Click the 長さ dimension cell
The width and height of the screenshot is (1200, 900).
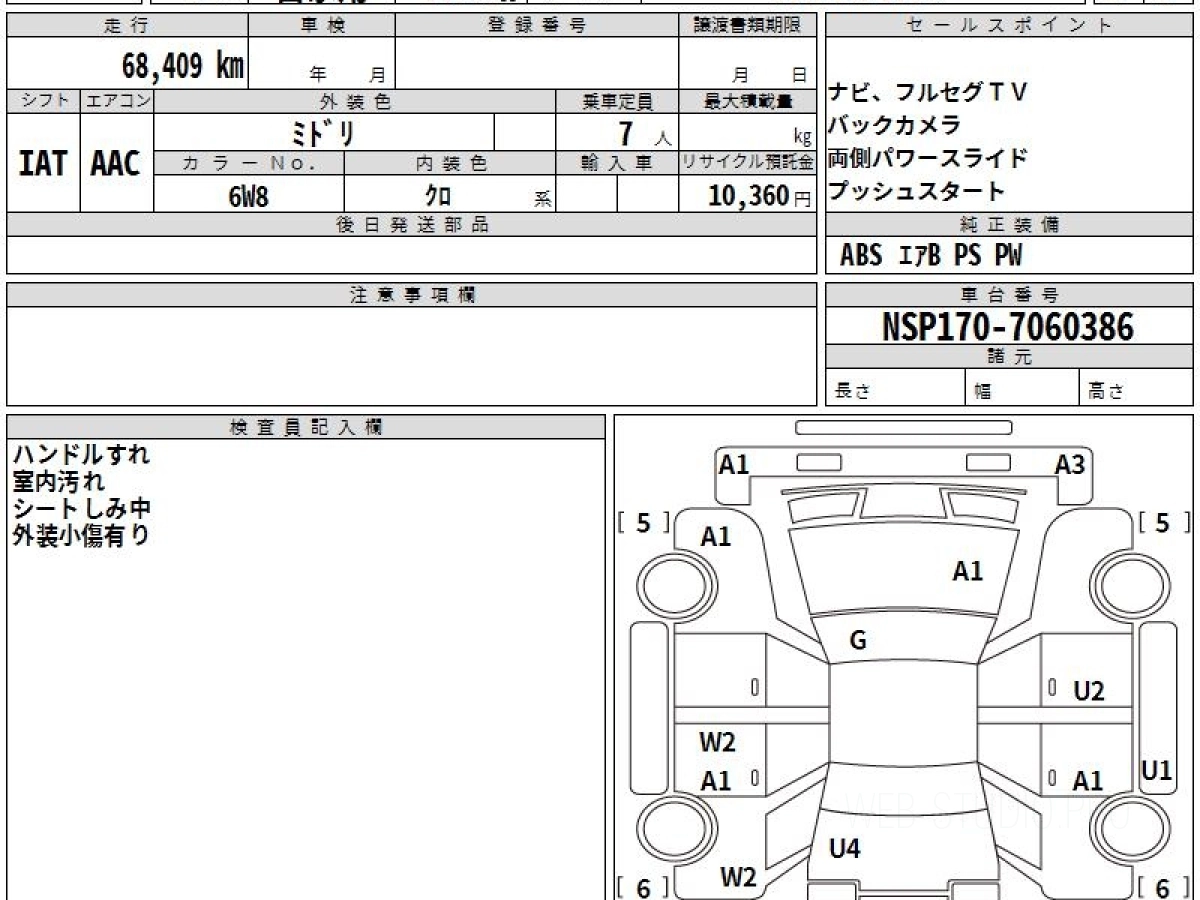(896, 389)
